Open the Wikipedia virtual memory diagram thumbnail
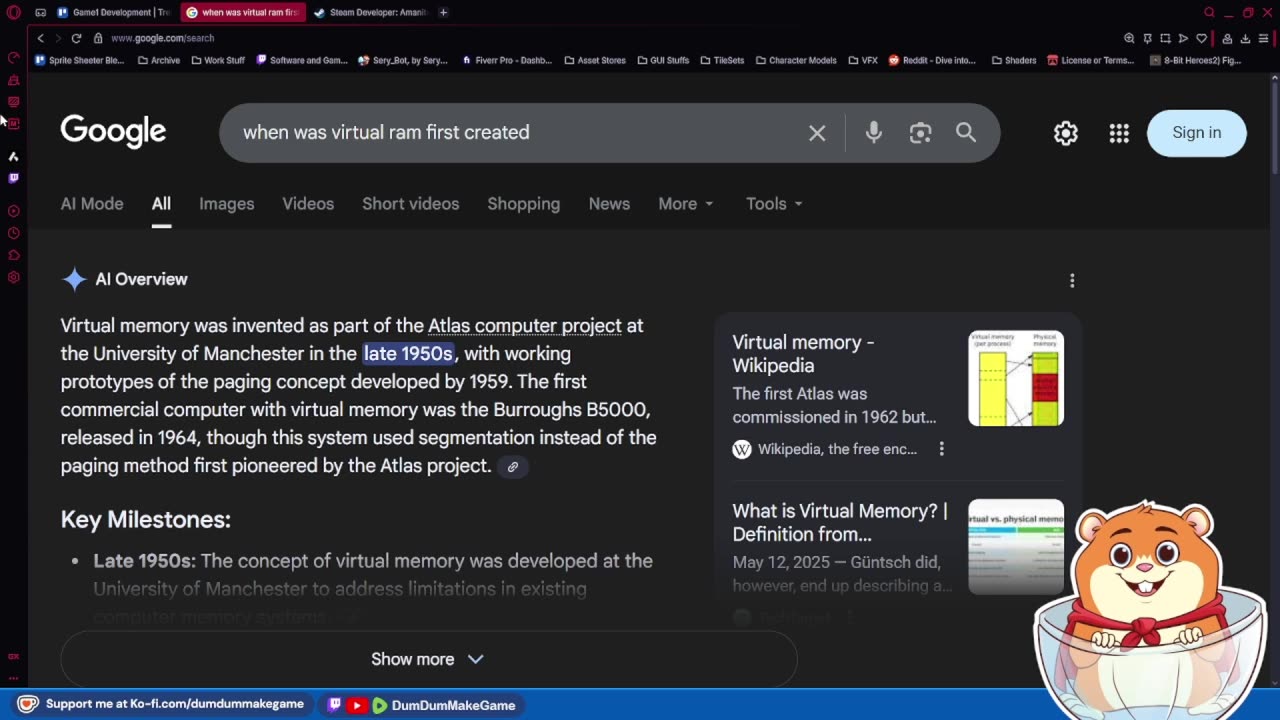 point(1016,378)
